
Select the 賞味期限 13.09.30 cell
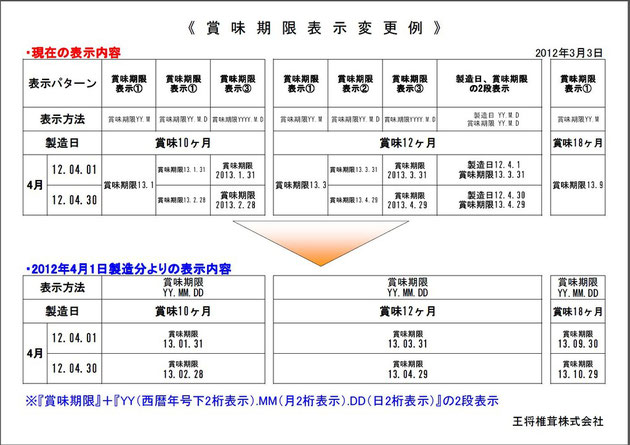point(578,339)
